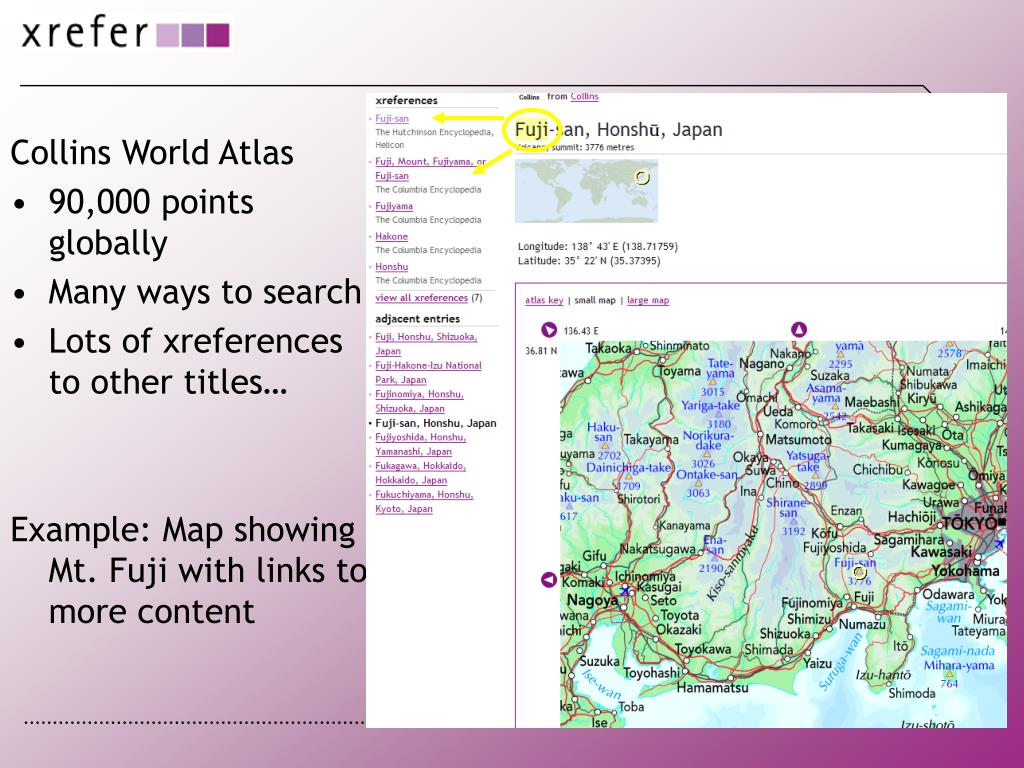The height and width of the screenshot is (768, 1024).
Task: Open 'Fukuchiyama, Honshu, Kyoto, Japan' entry
Action: tap(424, 502)
